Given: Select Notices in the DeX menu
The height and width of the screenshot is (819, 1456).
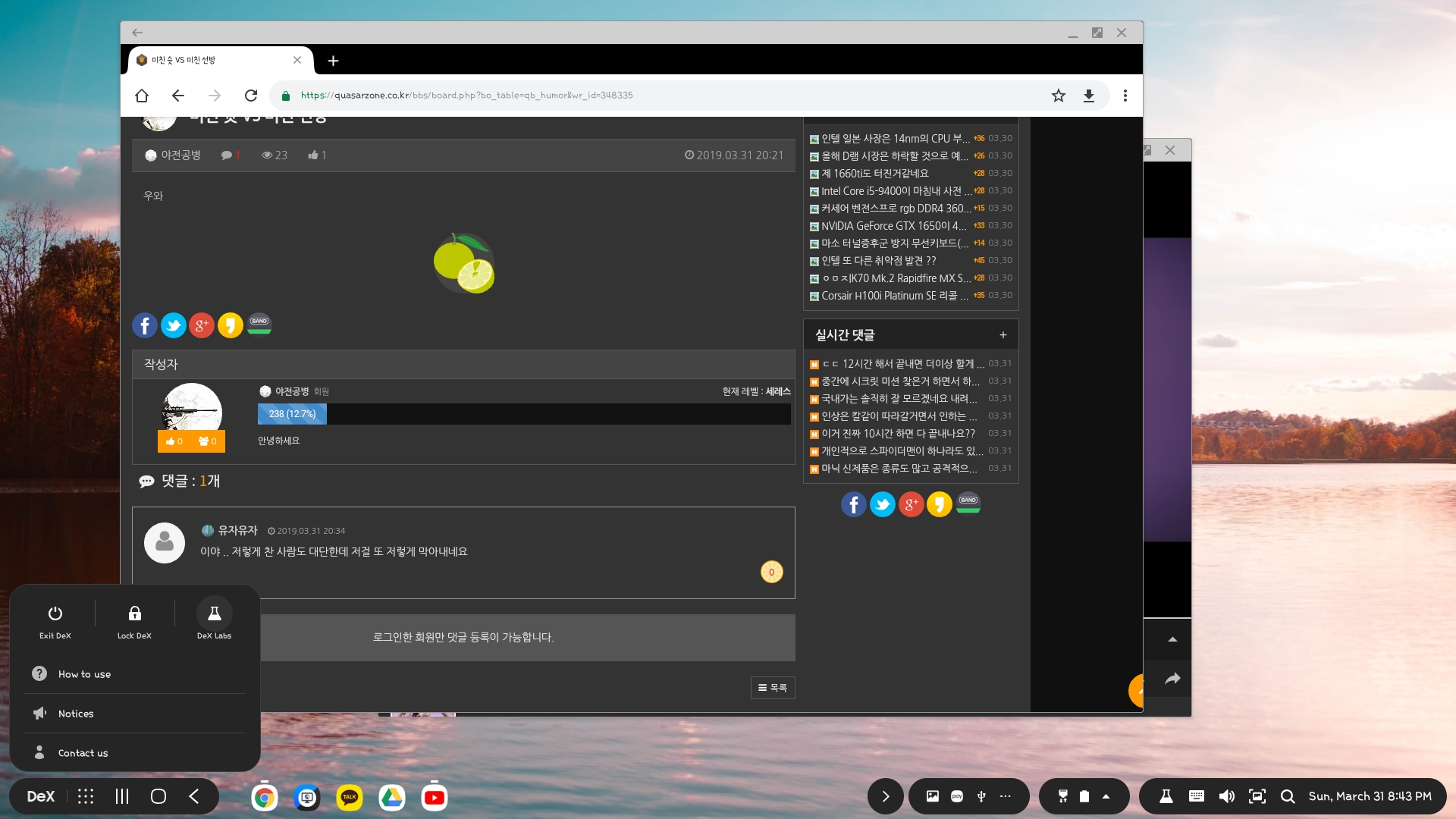Looking at the screenshot, I should 76,714.
